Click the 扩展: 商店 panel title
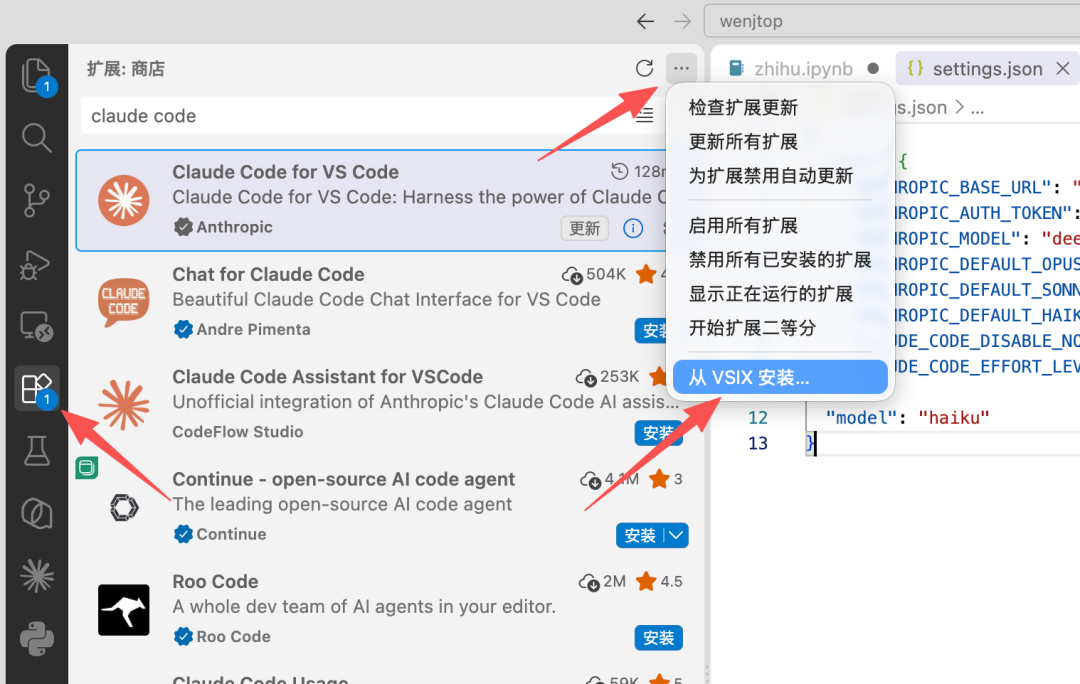Screen dimensions: 1080x684 [125, 69]
